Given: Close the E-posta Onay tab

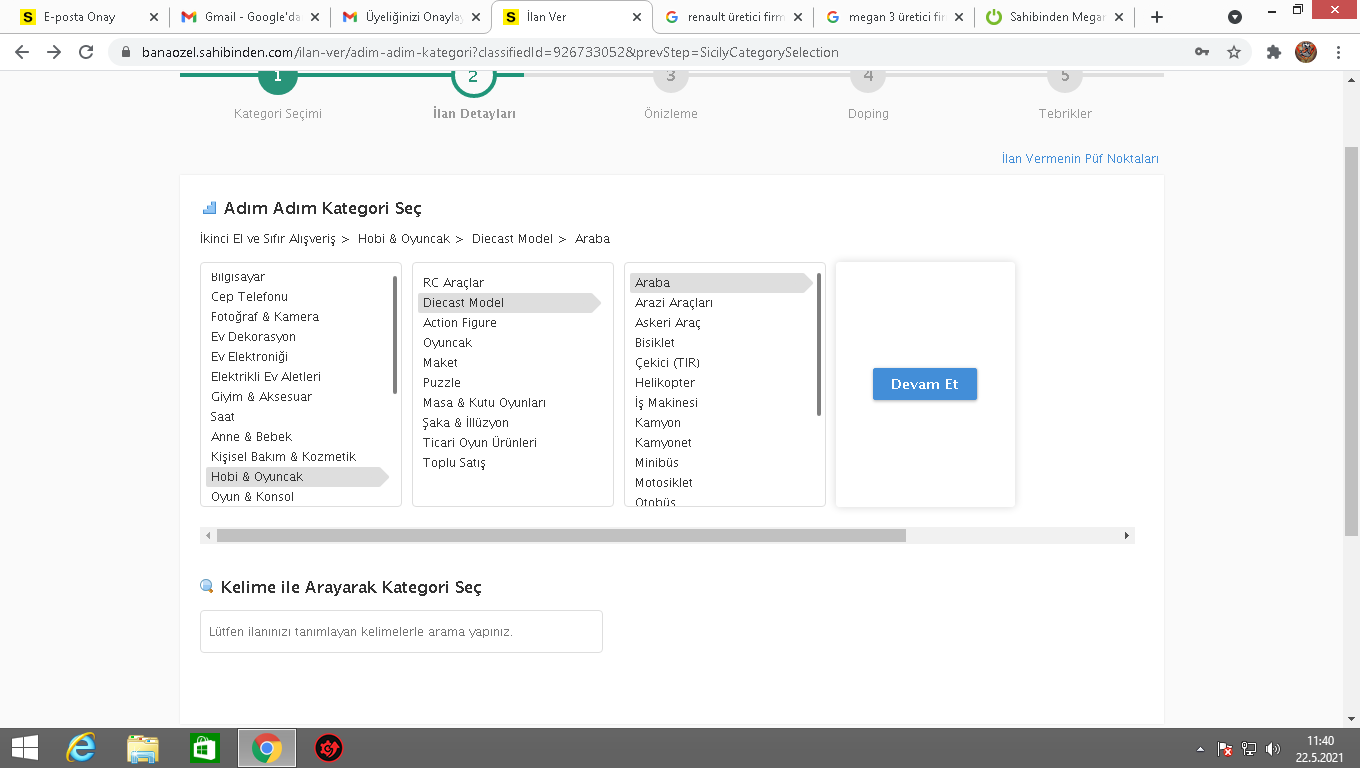Looking at the screenshot, I should coord(153,17).
